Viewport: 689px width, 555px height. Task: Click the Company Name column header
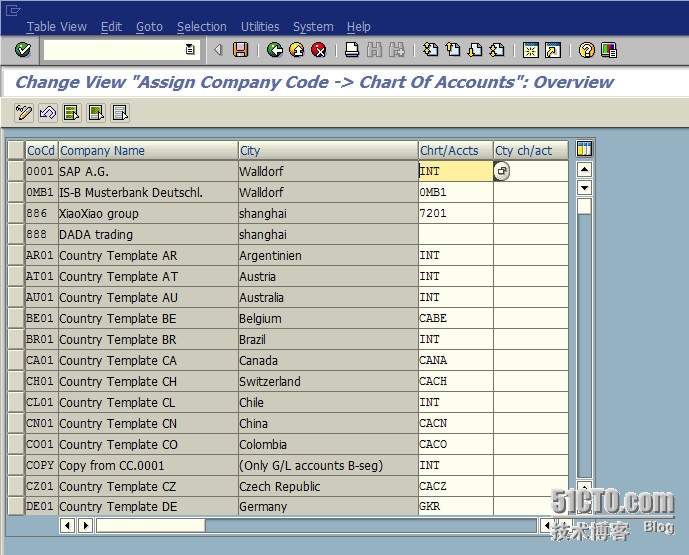148,150
